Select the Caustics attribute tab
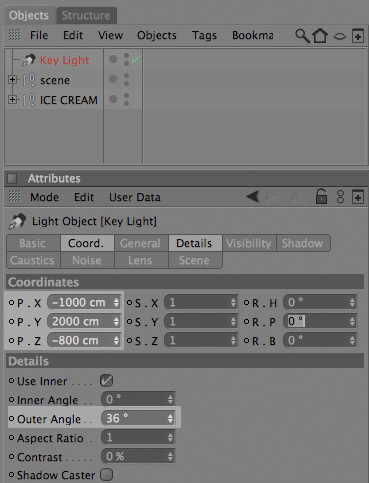The image size is (369, 483). [33, 260]
